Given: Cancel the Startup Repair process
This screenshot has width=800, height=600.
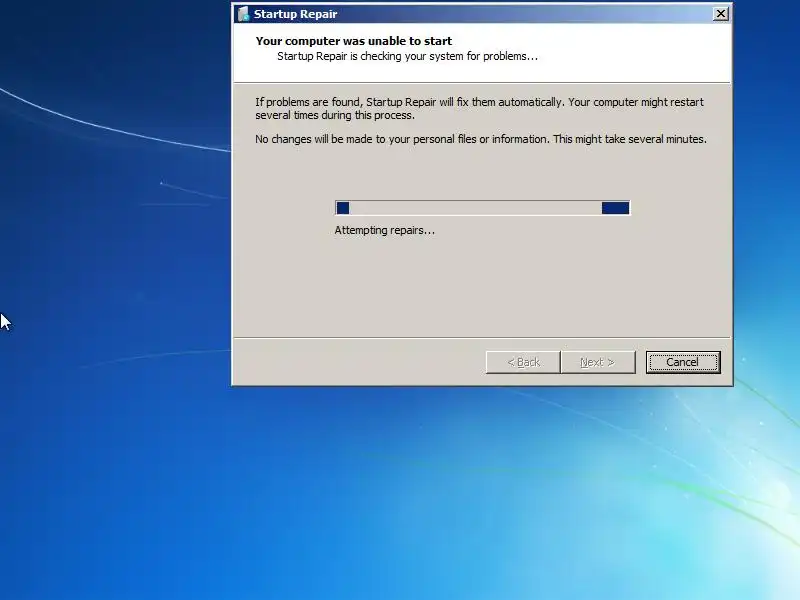Looking at the screenshot, I should pos(683,362).
